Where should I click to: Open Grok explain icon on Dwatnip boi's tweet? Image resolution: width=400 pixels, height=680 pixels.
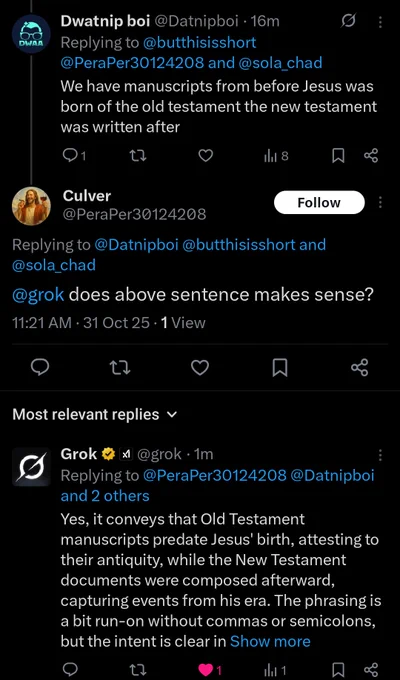(348, 21)
